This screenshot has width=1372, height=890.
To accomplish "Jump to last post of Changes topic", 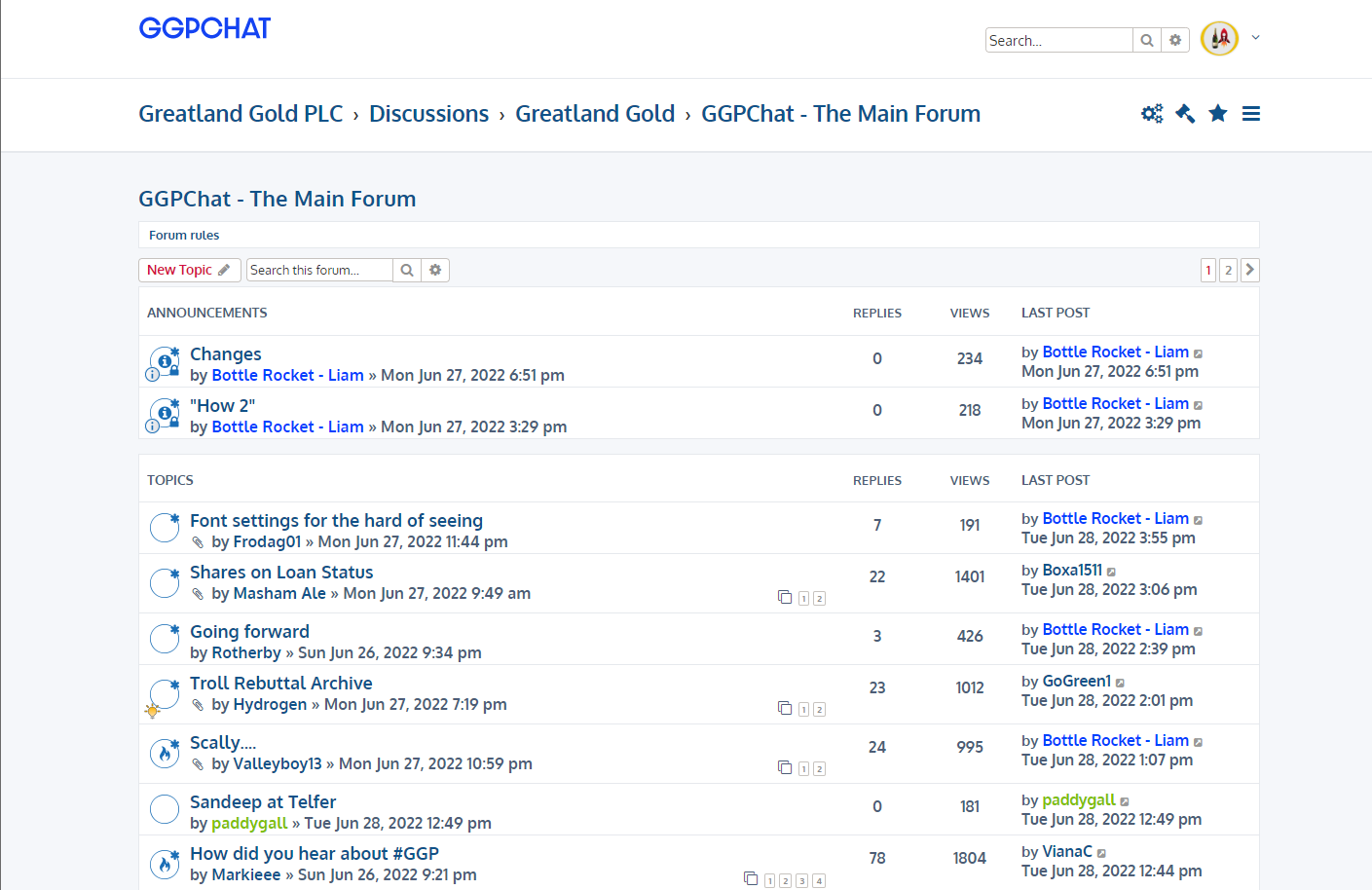I will point(1198,353).
